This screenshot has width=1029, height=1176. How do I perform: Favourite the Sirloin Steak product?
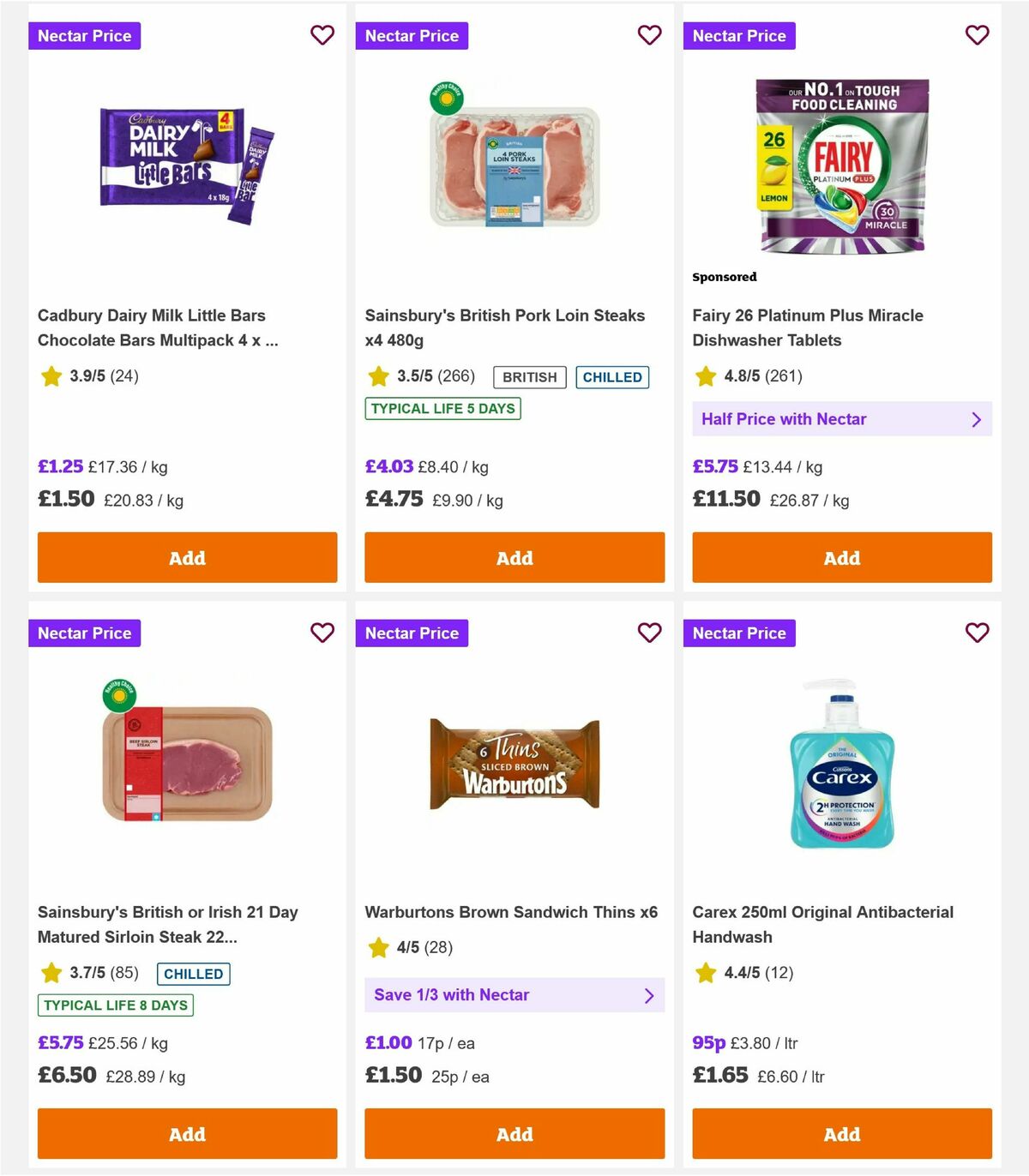pyautogui.click(x=322, y=633)
